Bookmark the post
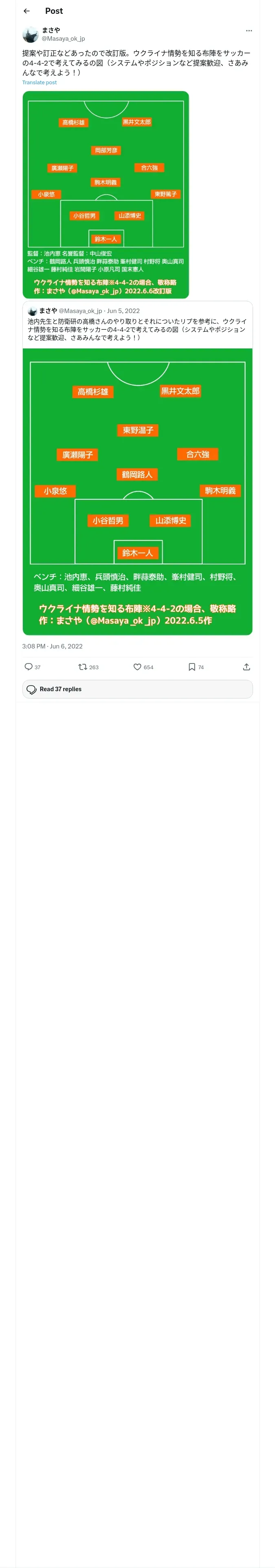This screenshot has width=275, height=1568. coord(192,666)
